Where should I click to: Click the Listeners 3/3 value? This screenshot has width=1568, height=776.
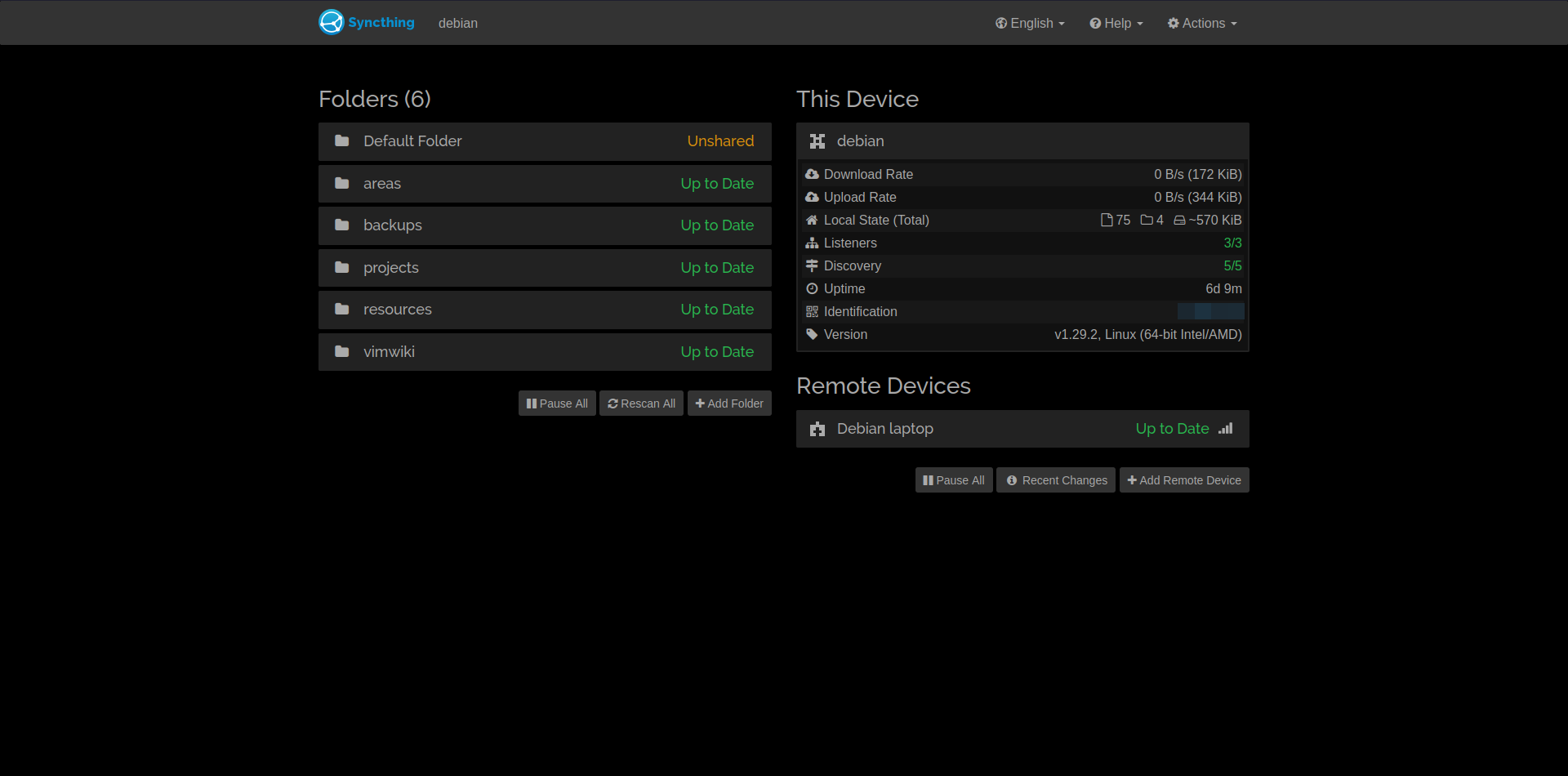[x=1232, y=243]
